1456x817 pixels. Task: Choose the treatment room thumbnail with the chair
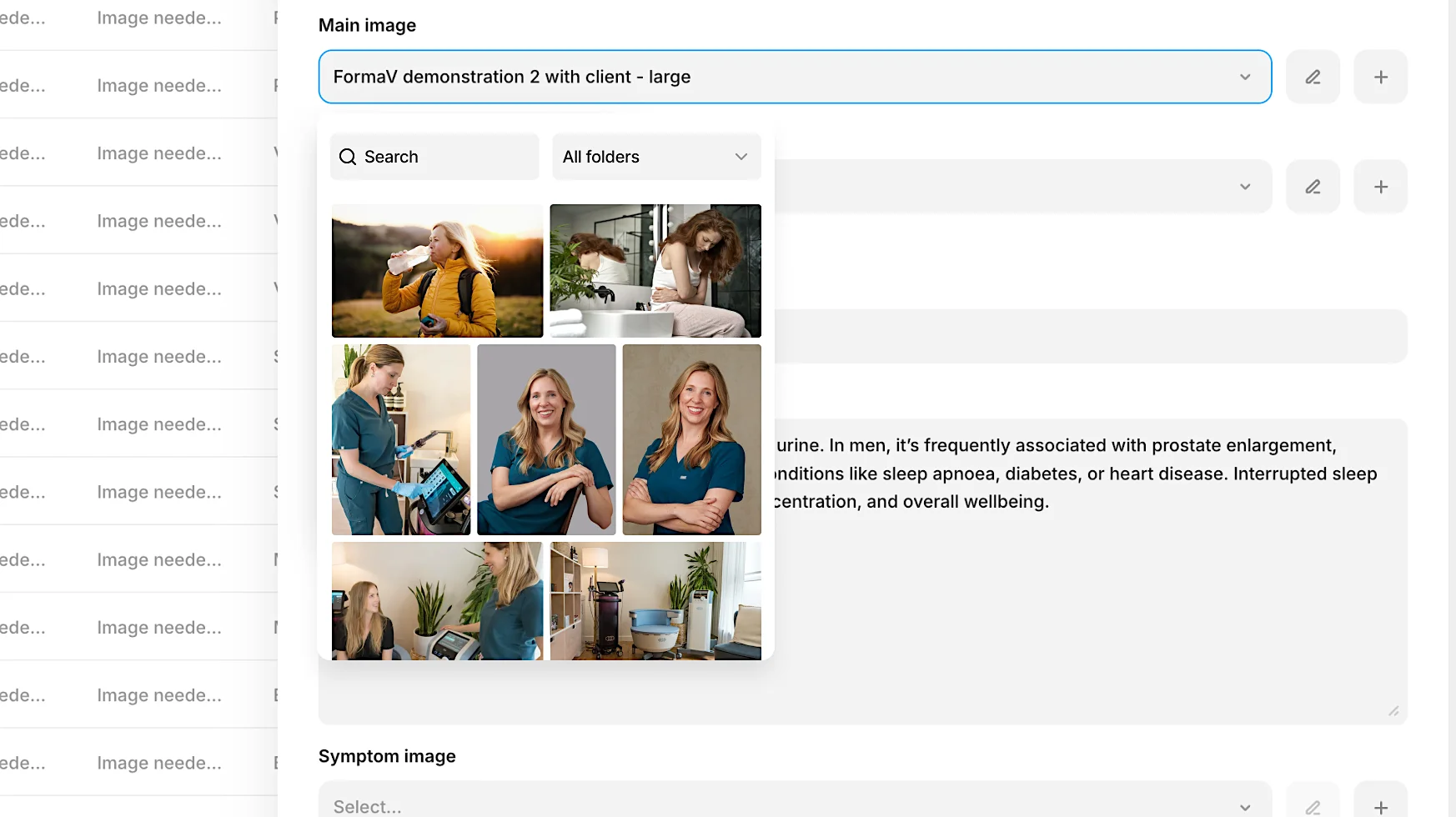pos(655,600)
